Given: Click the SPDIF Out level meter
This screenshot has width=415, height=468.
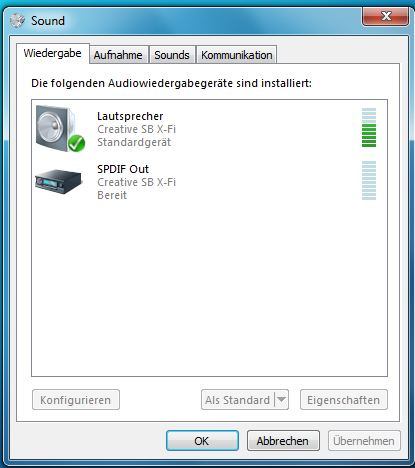Looking at the screenshot, I should 369,180.
